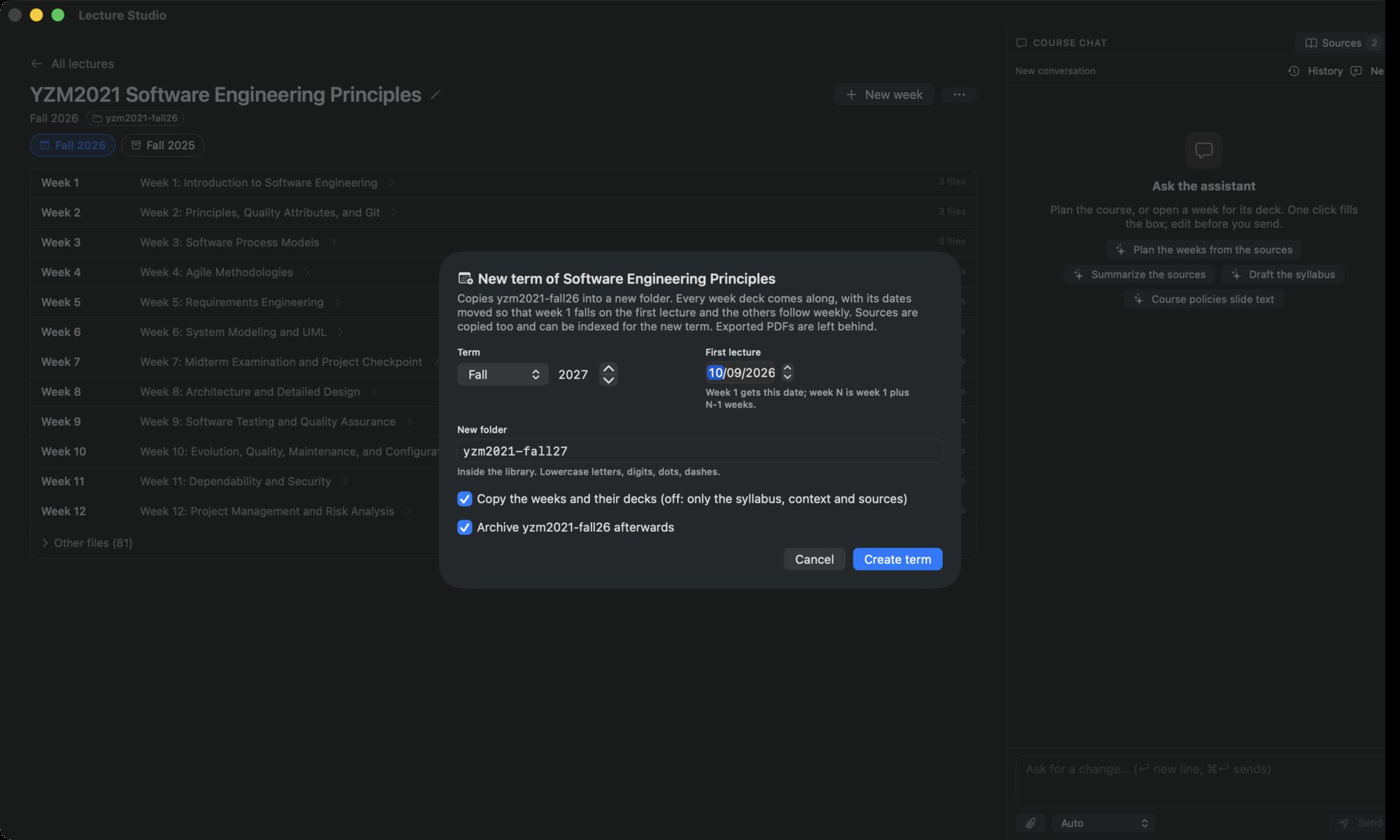Click the sparkle icon beside Draft the syllabus
This screenshot has height=840, width=1400.
coord(1236,274)
